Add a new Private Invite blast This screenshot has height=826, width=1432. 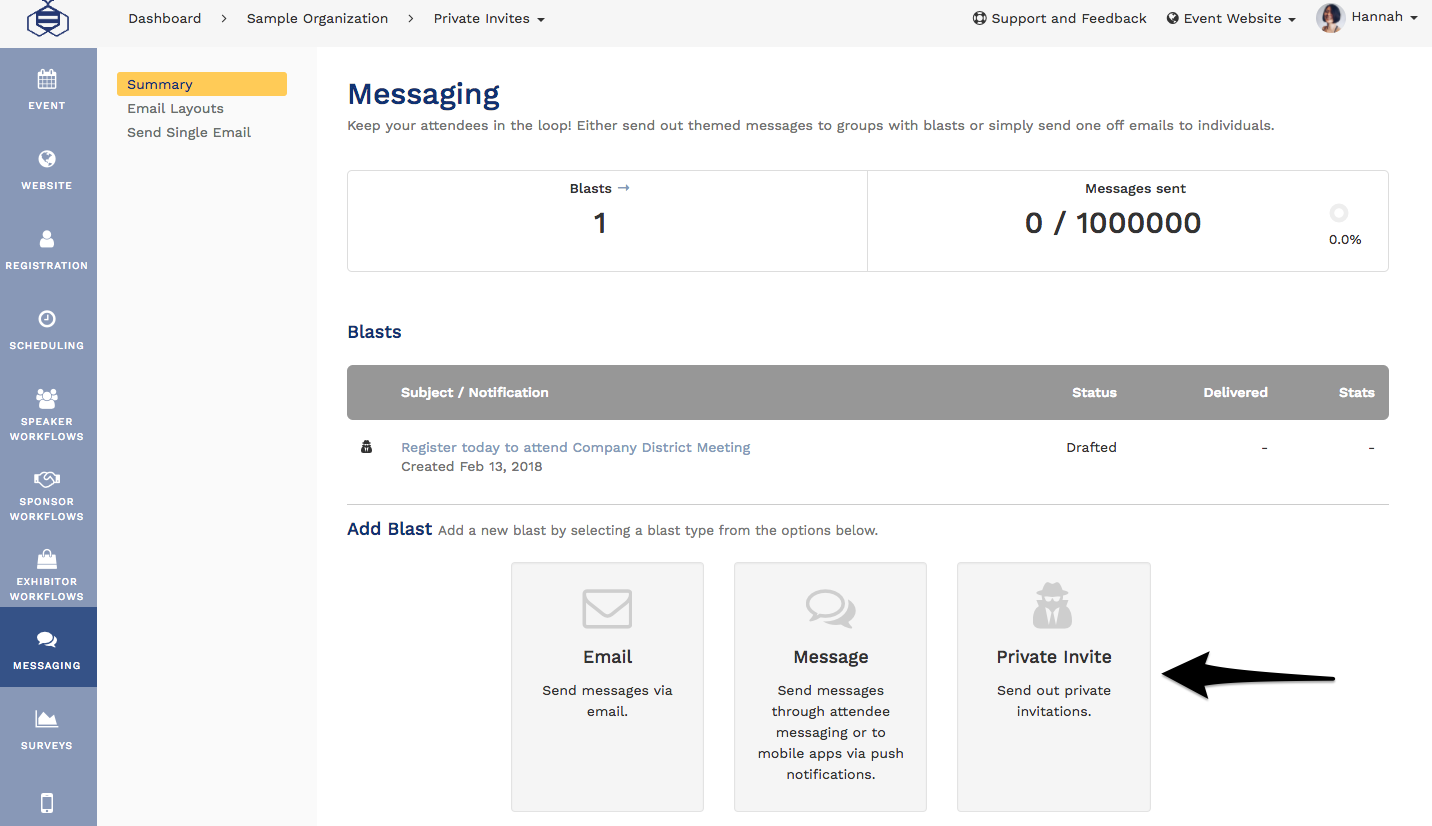1053,687
